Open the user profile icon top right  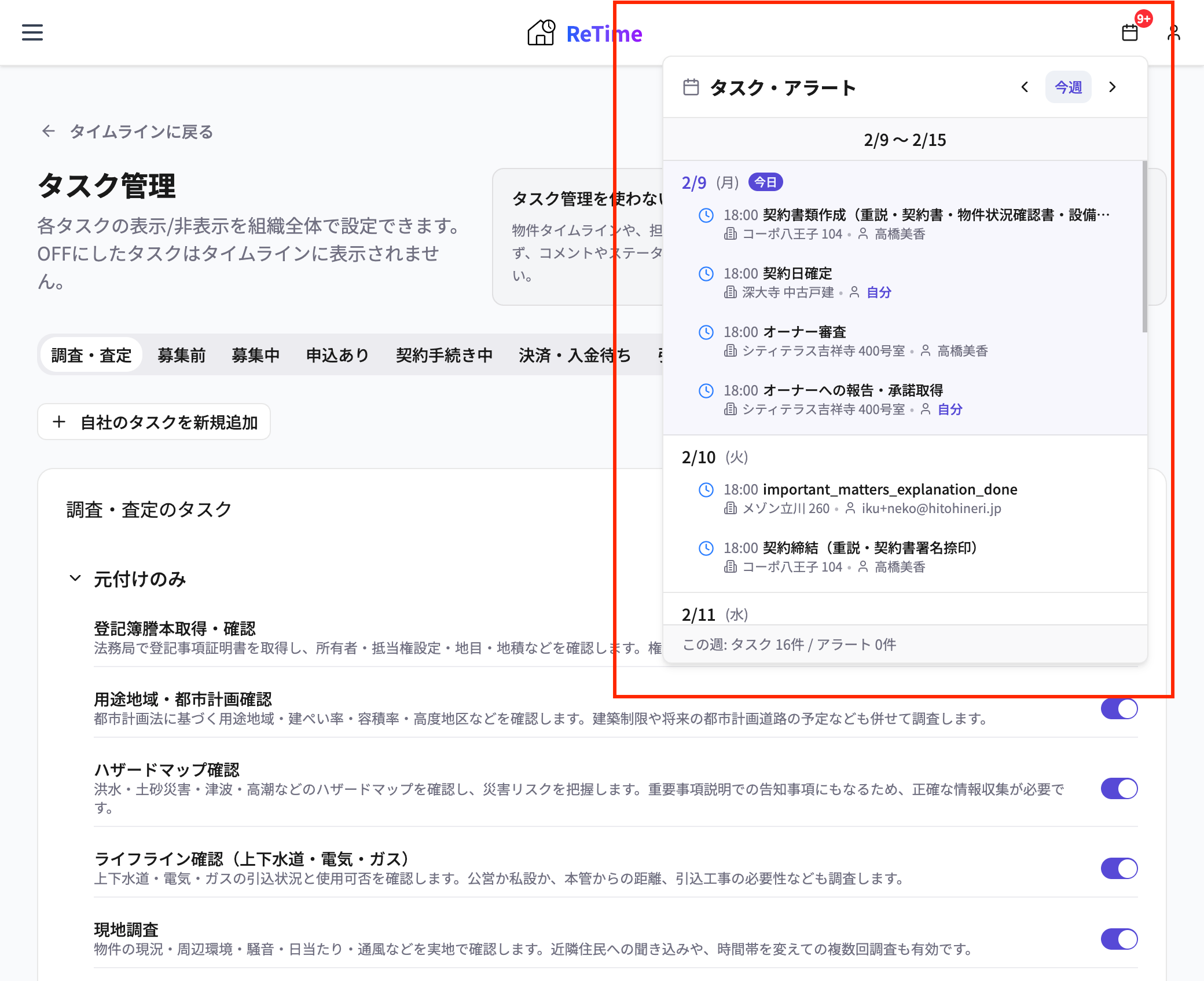click(1173, 33)
